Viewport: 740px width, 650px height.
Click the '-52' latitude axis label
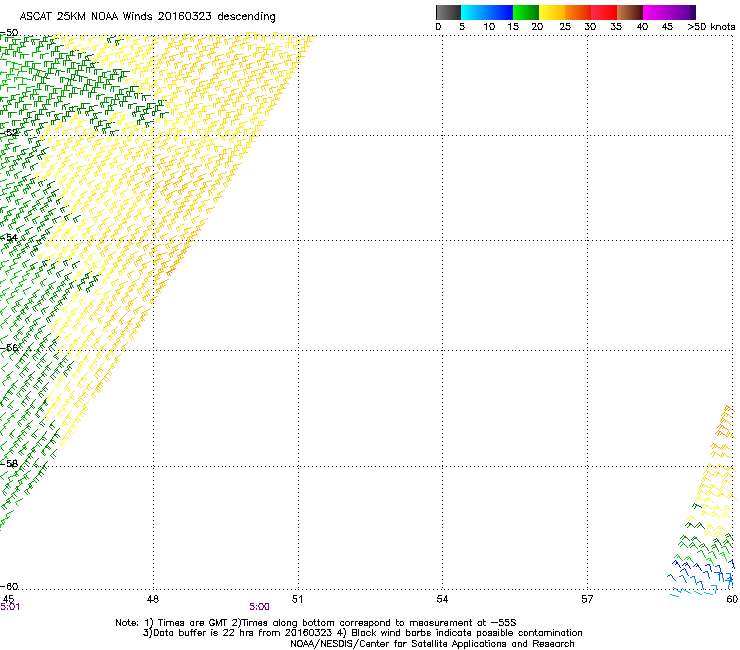(x=9, y=133)
